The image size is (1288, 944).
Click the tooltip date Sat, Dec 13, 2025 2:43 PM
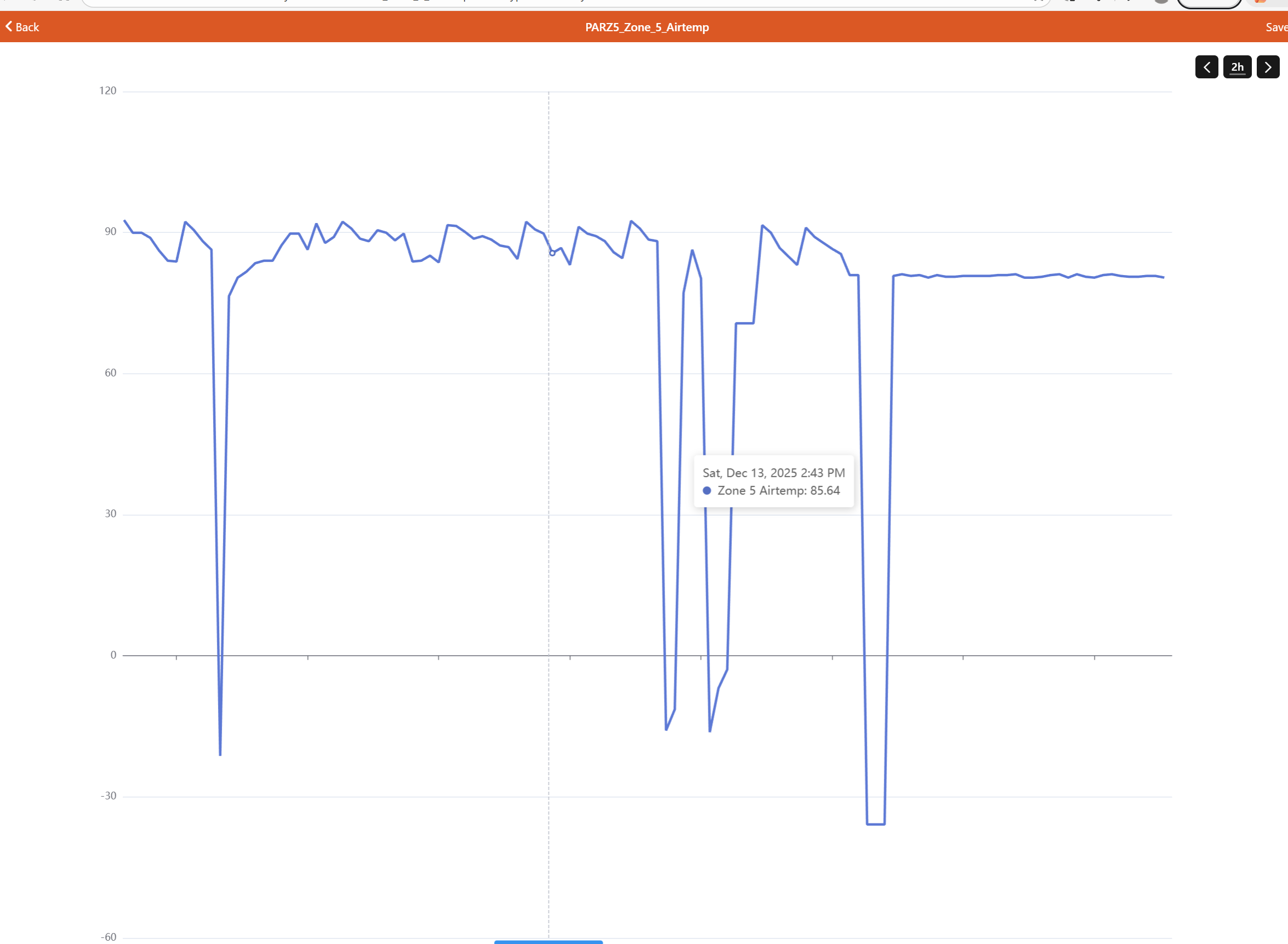(x=773, y=473)
